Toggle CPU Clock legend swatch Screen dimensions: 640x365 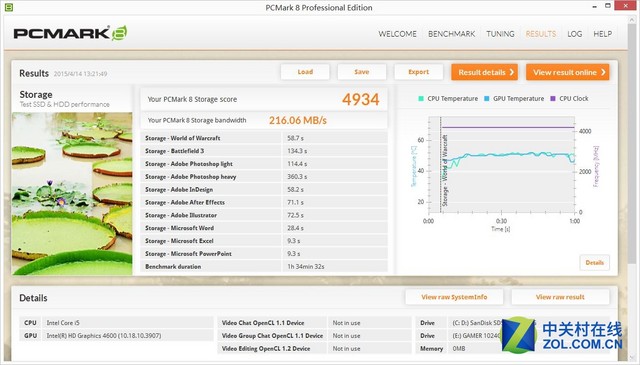coord(553,98)
